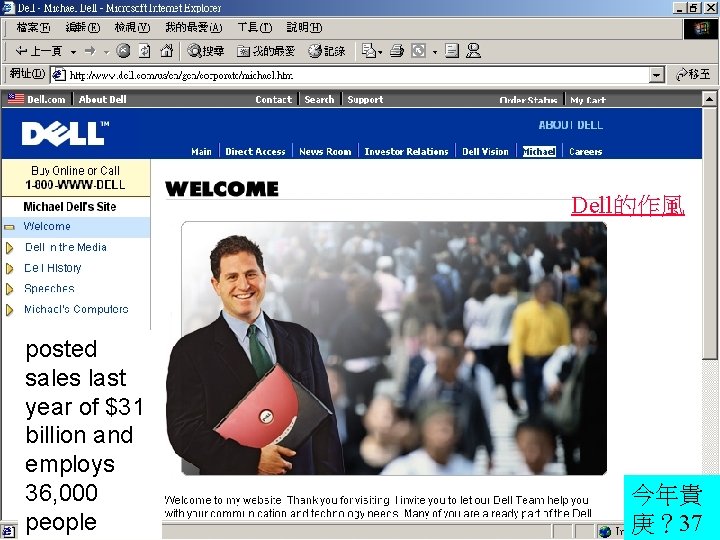Select the highlighted Michael tab
Screen dimensions: 720x540
539,152
